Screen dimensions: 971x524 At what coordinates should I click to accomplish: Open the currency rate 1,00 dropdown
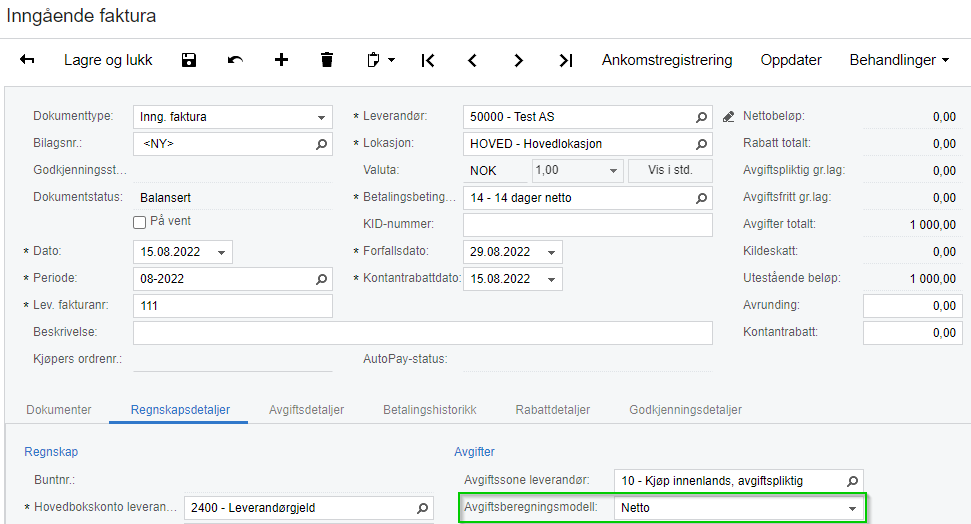tap(613, 170)
